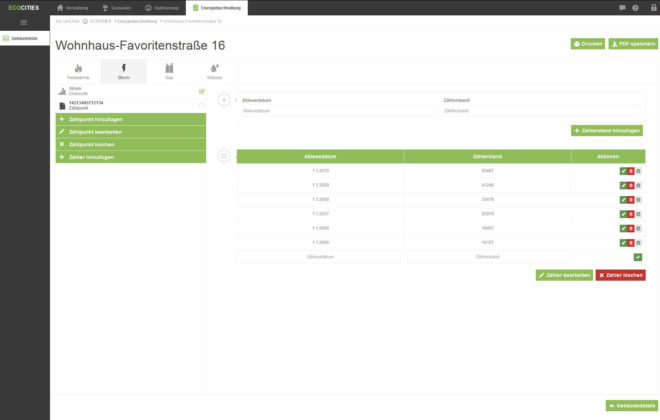This screenshot has width=660, height=420.
Task: Click the 1.1.2005 date cell
Action: coord(320,242)
